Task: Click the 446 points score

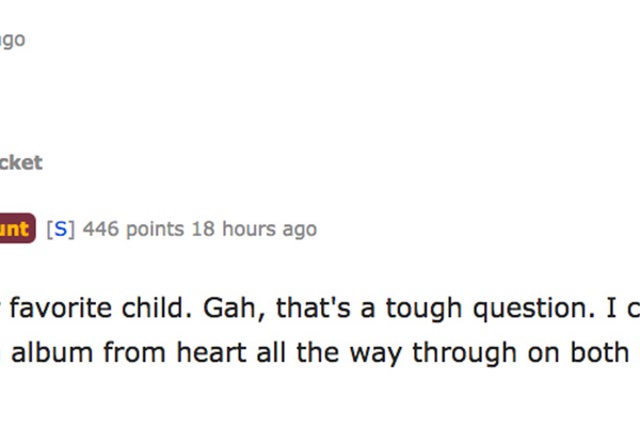Action: (x=133, y=229)
